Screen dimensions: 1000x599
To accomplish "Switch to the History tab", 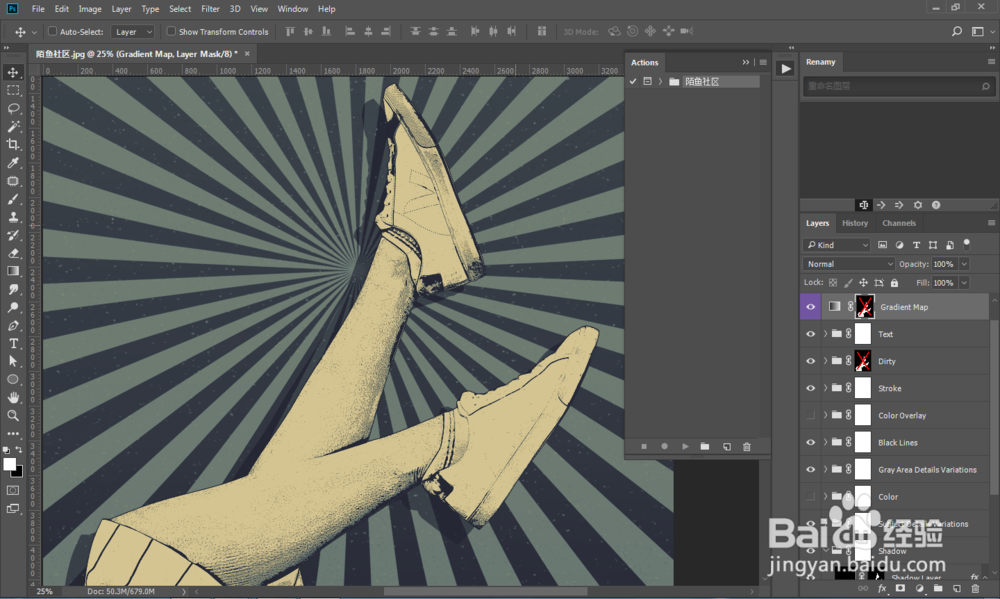I will click(855, 223).
